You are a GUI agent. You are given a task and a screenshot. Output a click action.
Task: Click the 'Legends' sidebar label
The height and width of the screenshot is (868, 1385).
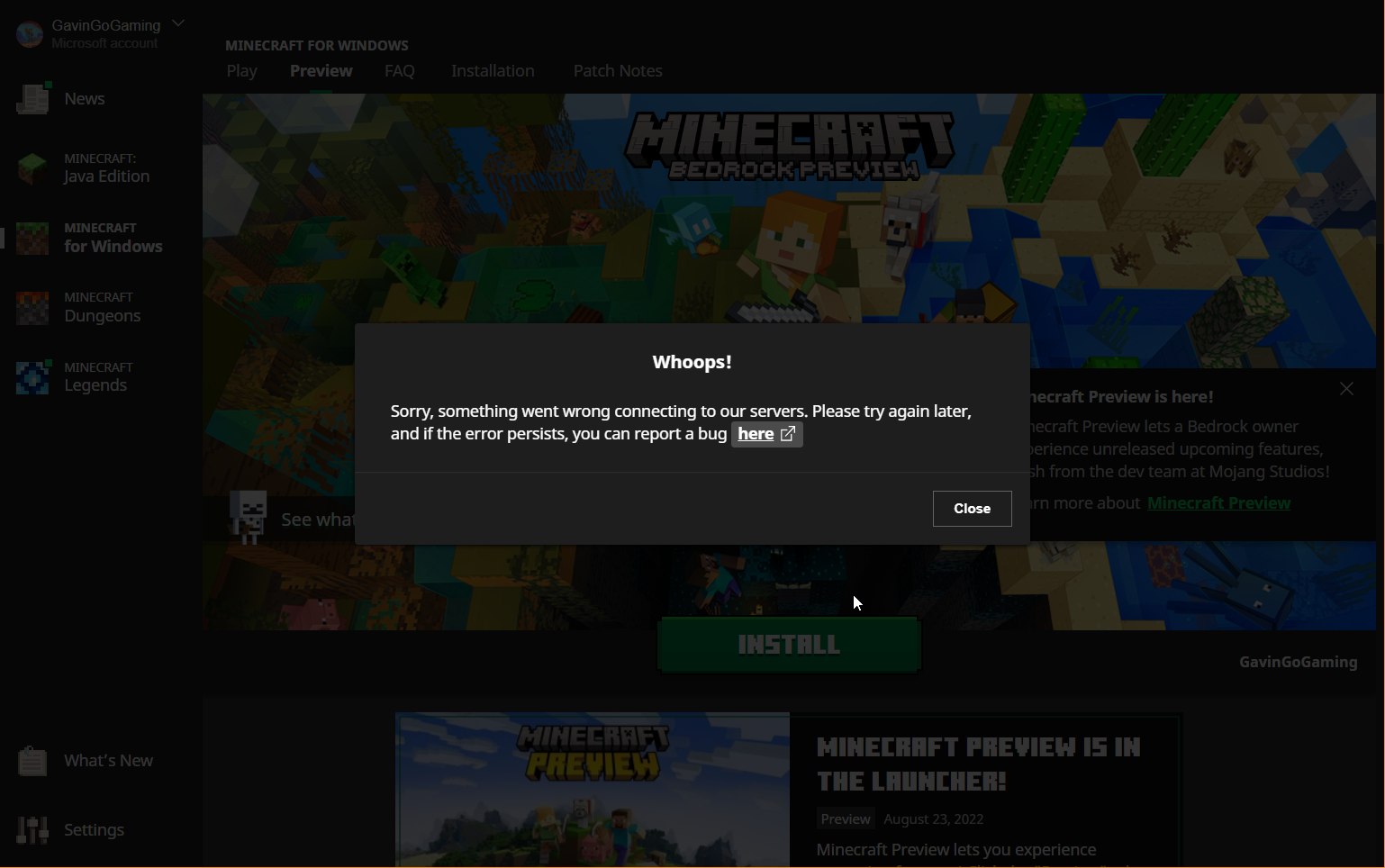[x=95, y=385]
